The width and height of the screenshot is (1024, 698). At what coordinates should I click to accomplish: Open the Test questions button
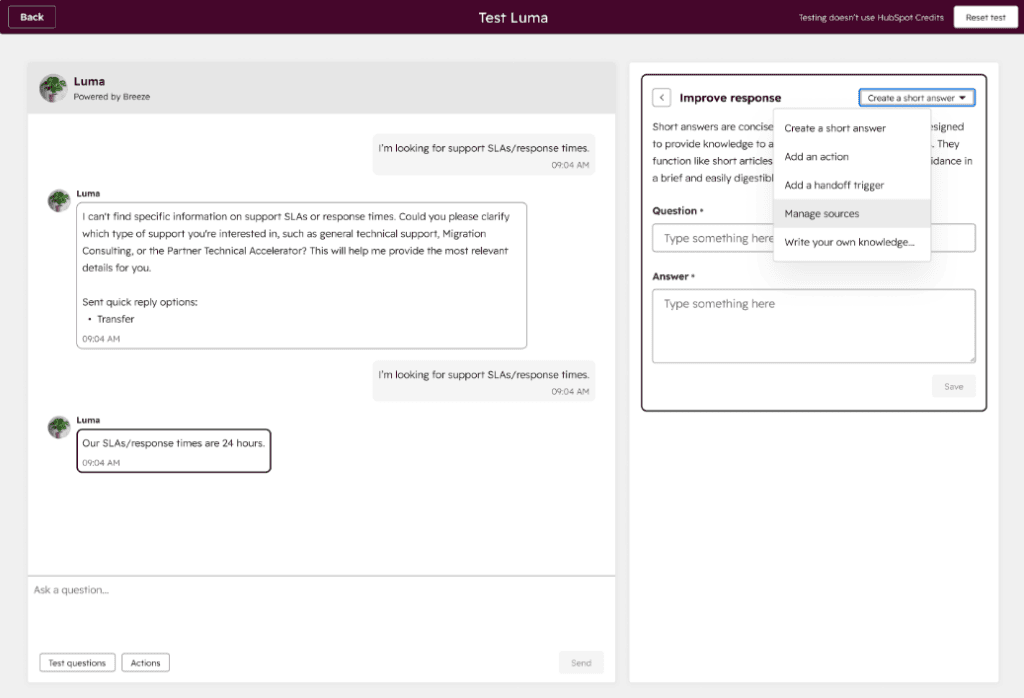coord(77,662)
